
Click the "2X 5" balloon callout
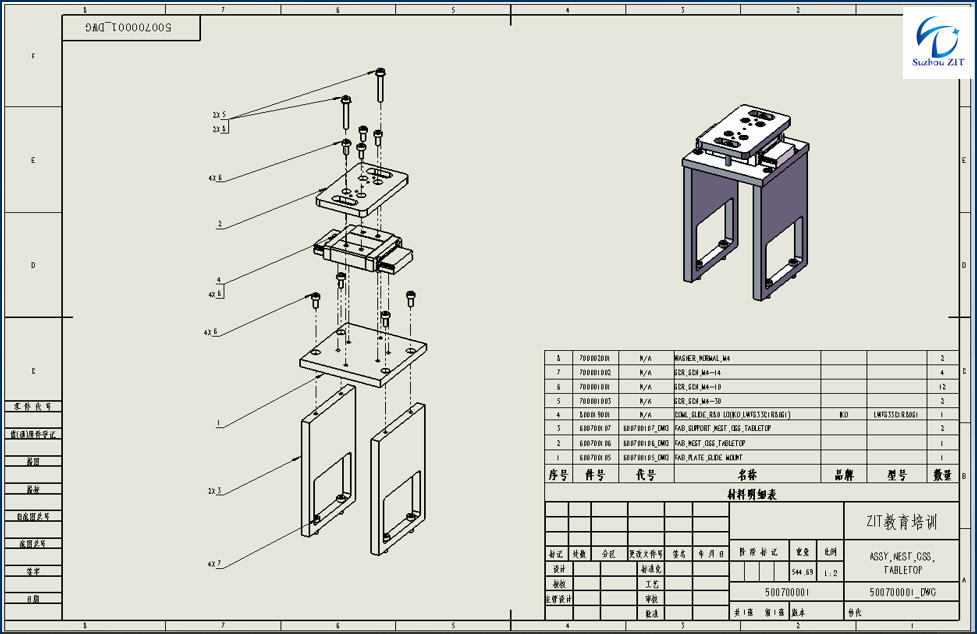[x=218, y=114]
